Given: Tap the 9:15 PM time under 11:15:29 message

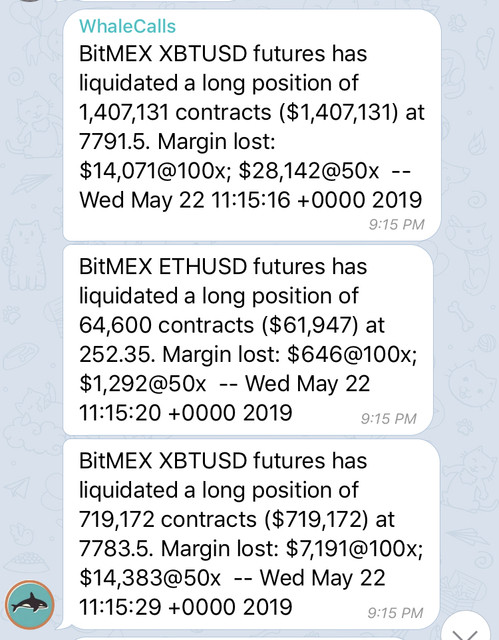Looking at the screenshot, I should [395, 613].
